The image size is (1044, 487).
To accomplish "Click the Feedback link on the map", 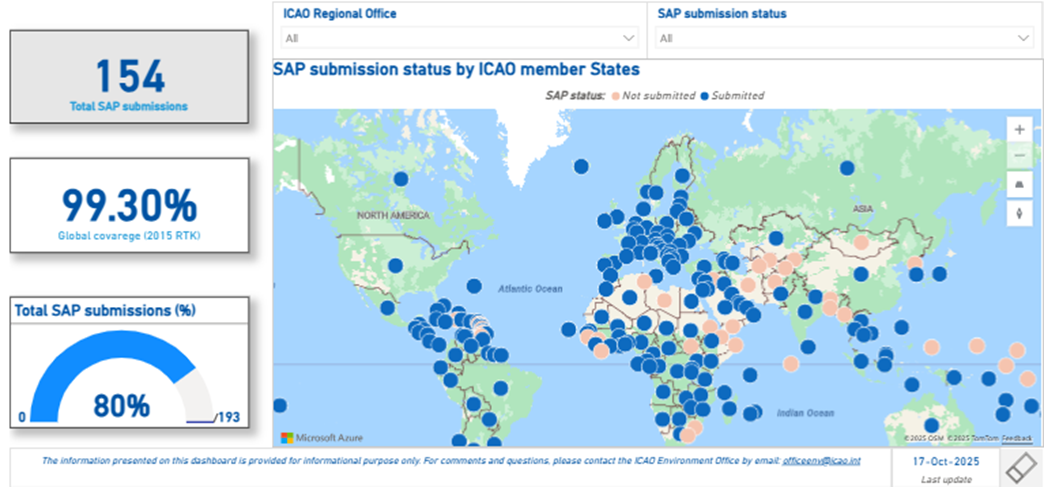I will [1017, 439].
